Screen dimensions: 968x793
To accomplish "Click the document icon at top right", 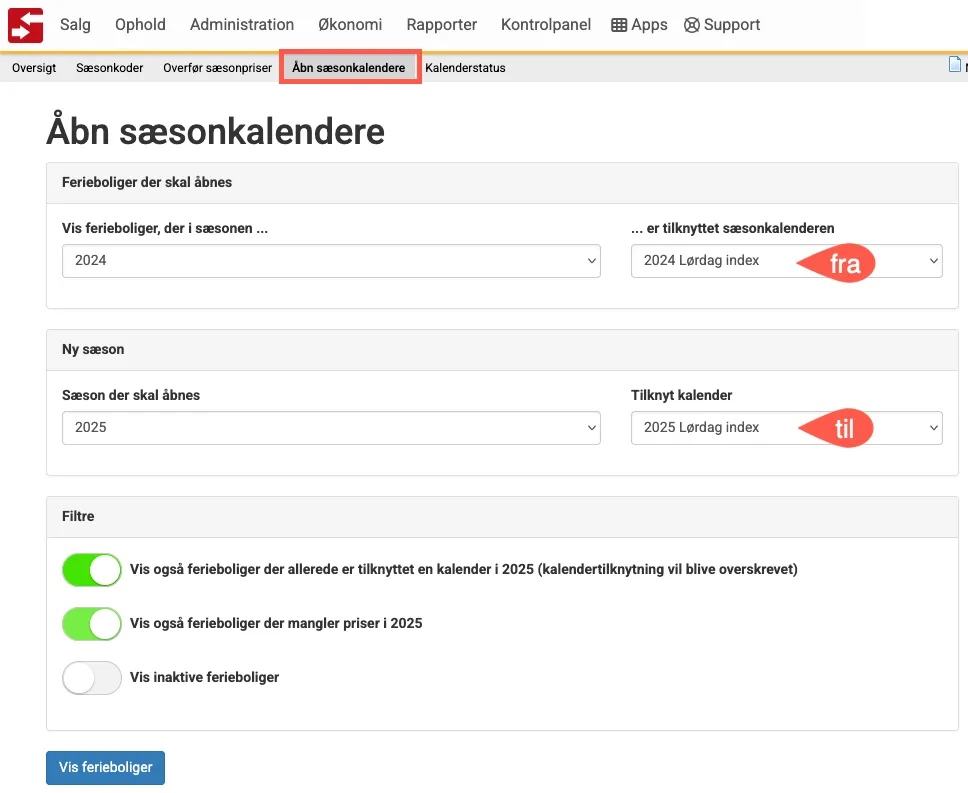I will pos(955,66).
